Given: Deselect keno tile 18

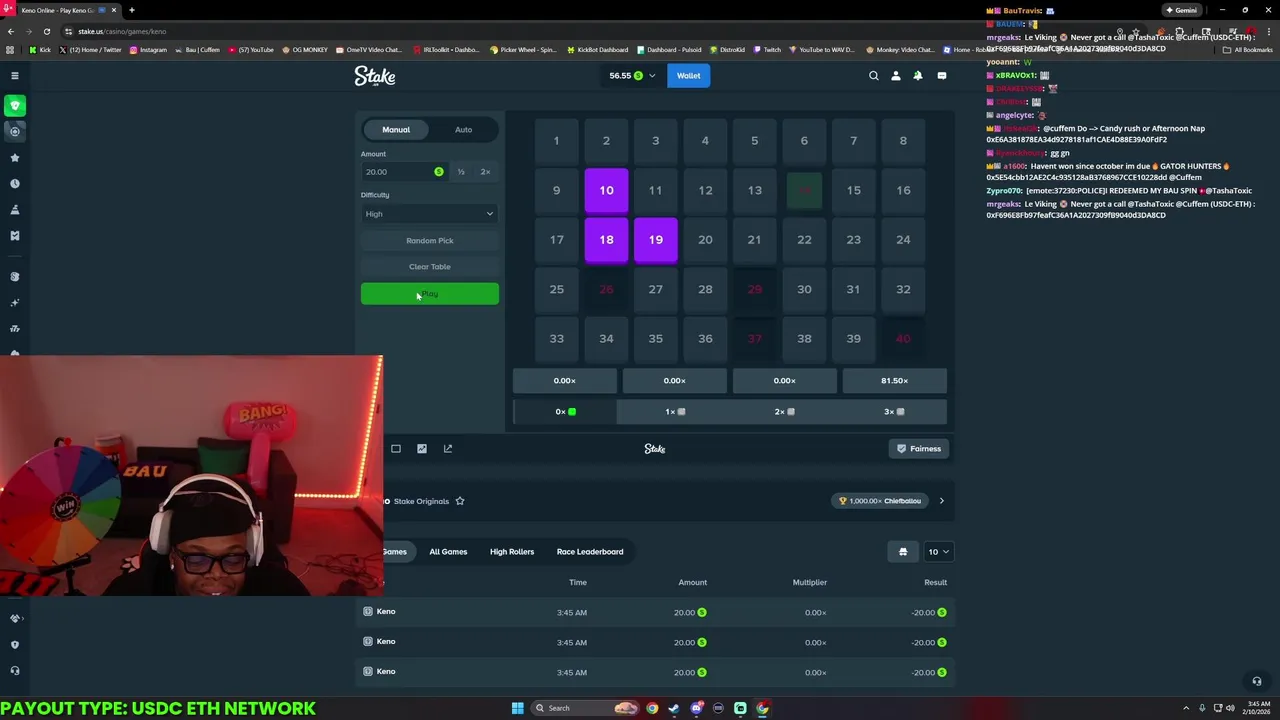Looking at the screenshot, I should tap(606, 240).
